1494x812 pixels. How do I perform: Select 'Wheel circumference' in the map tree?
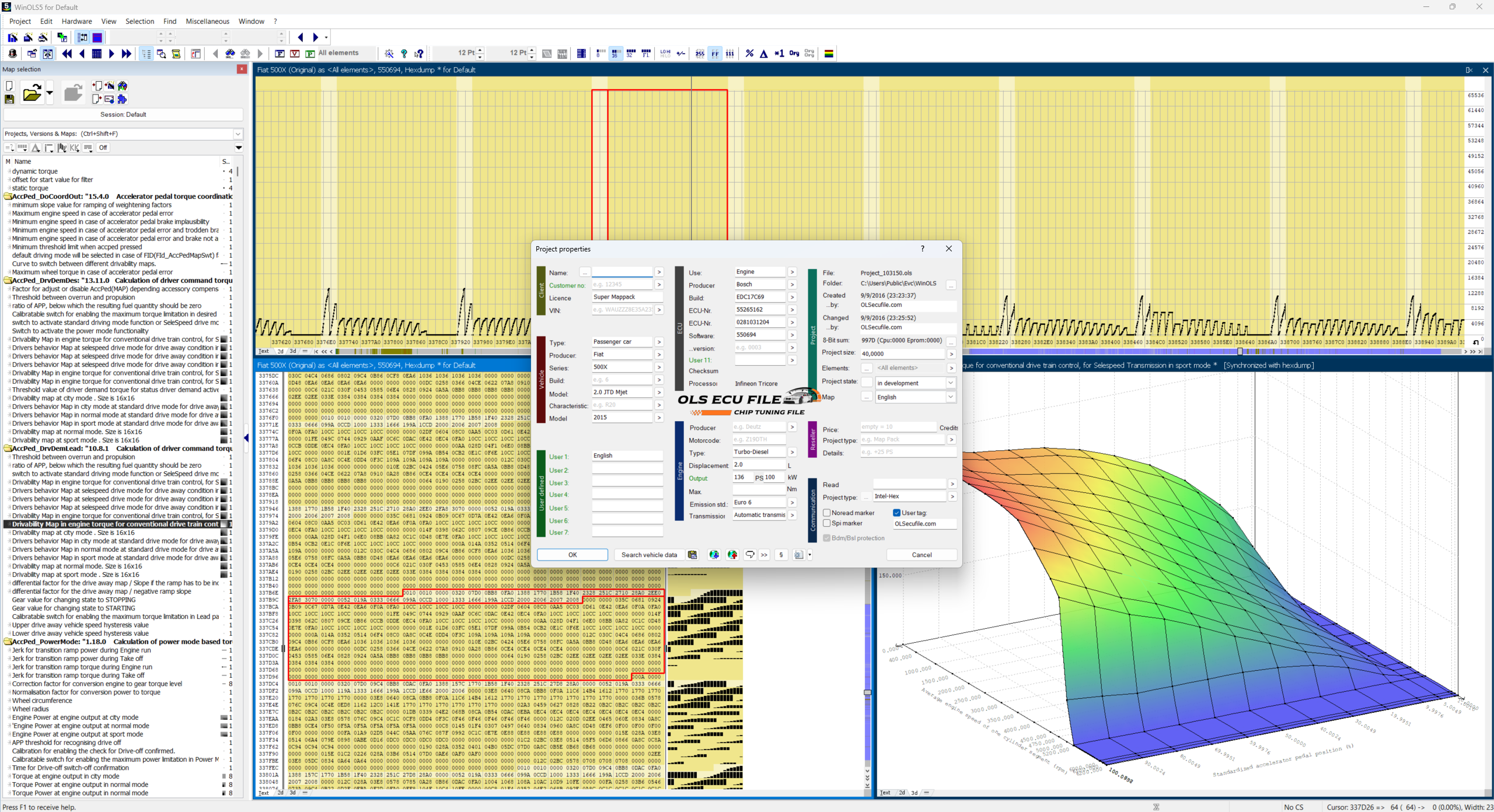point(42,701)
